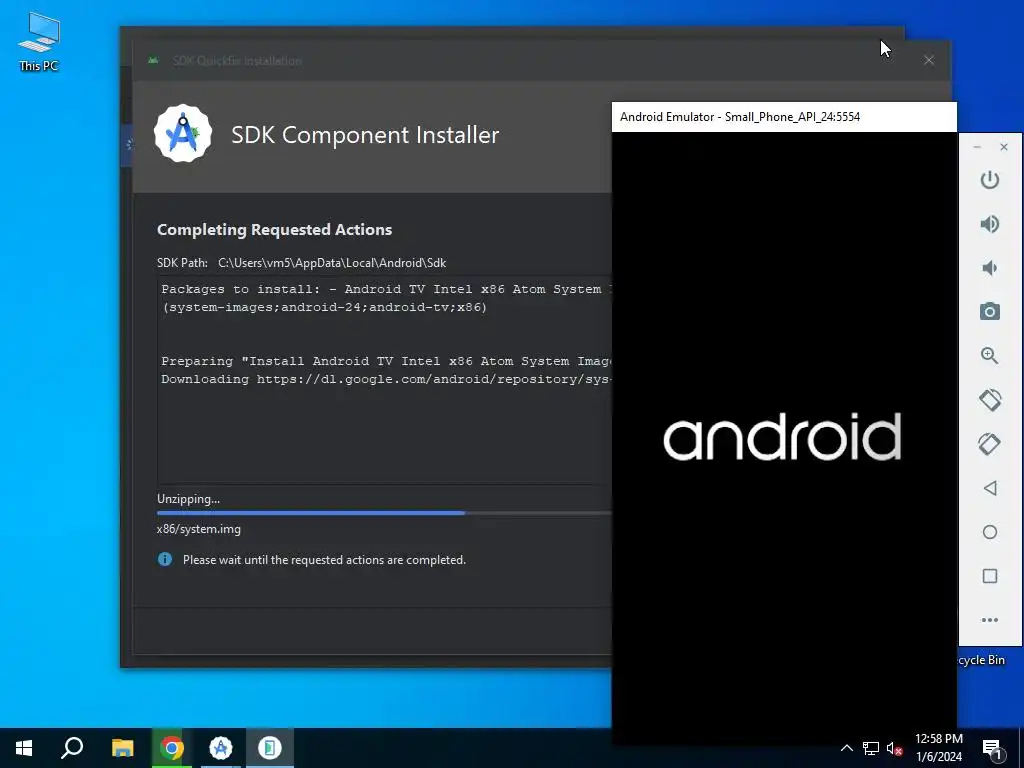Screen dimensions: 1024x768
Task: Click the emulator power button
Action: pos(989,180)
